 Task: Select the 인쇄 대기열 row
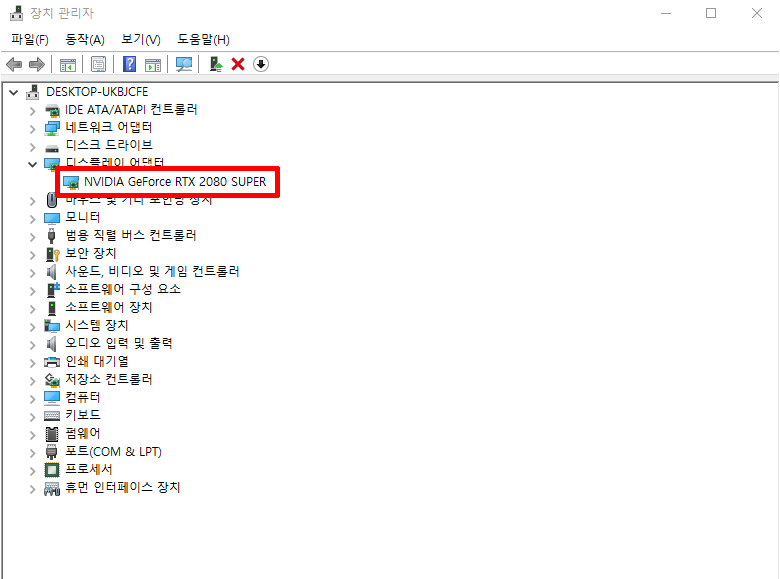(97, 361)
